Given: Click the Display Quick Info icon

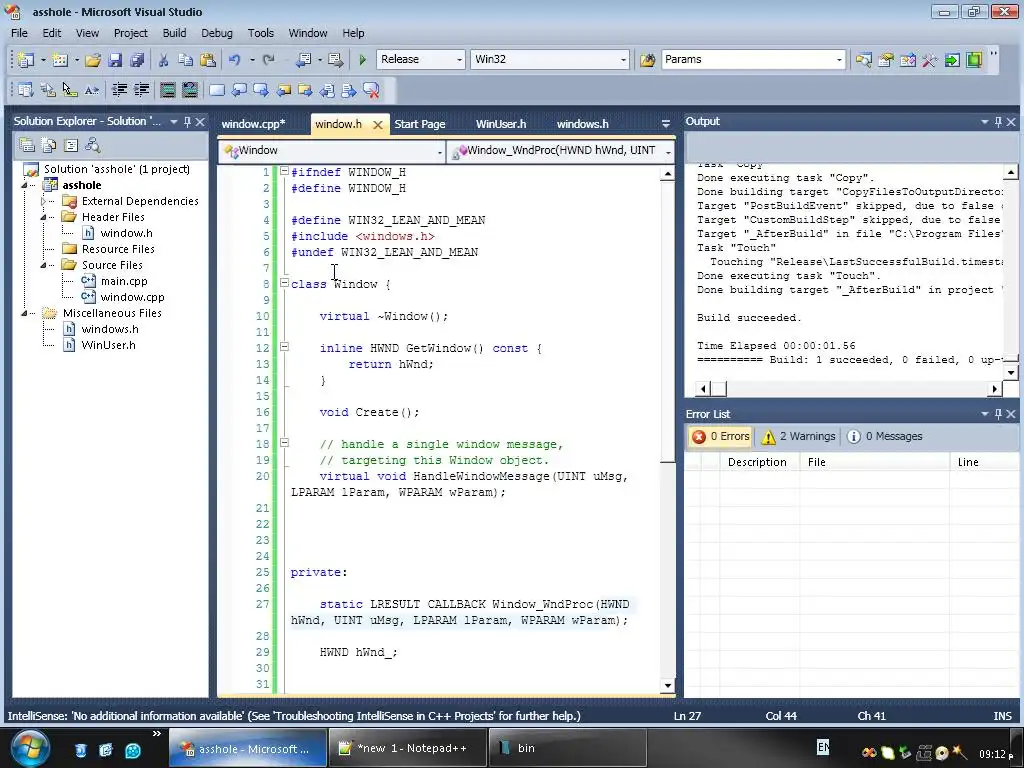Looking at the screenshot, I should pos(70,90).
